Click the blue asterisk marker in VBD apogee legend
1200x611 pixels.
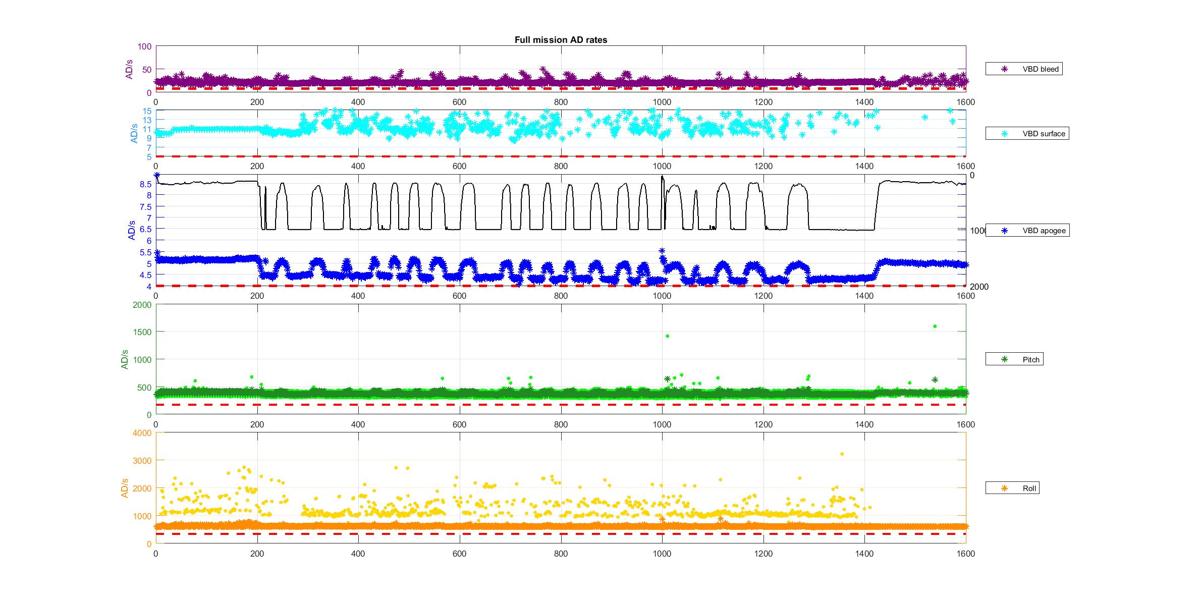click(1003, 231)
